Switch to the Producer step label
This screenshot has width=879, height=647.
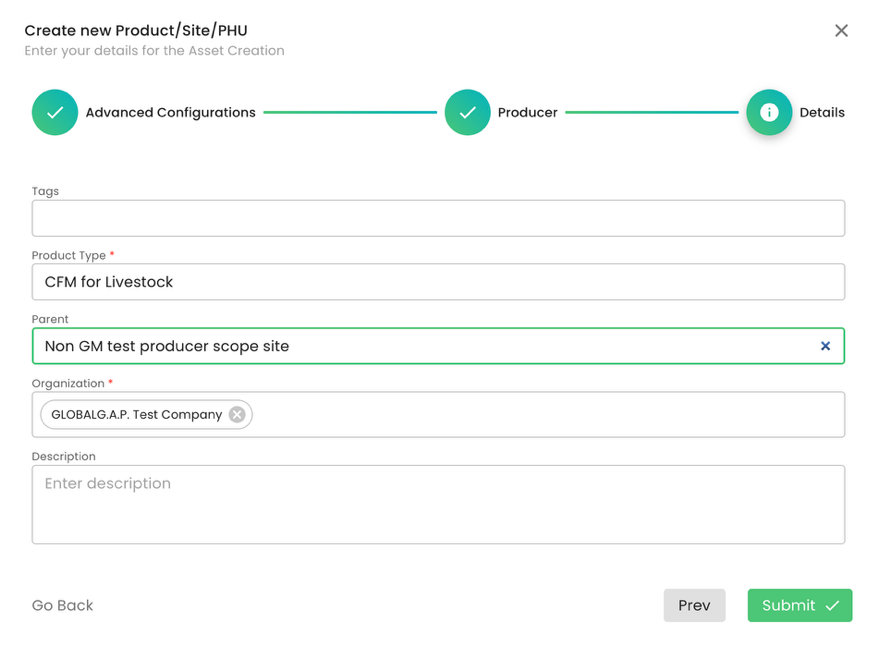(527, 113)
